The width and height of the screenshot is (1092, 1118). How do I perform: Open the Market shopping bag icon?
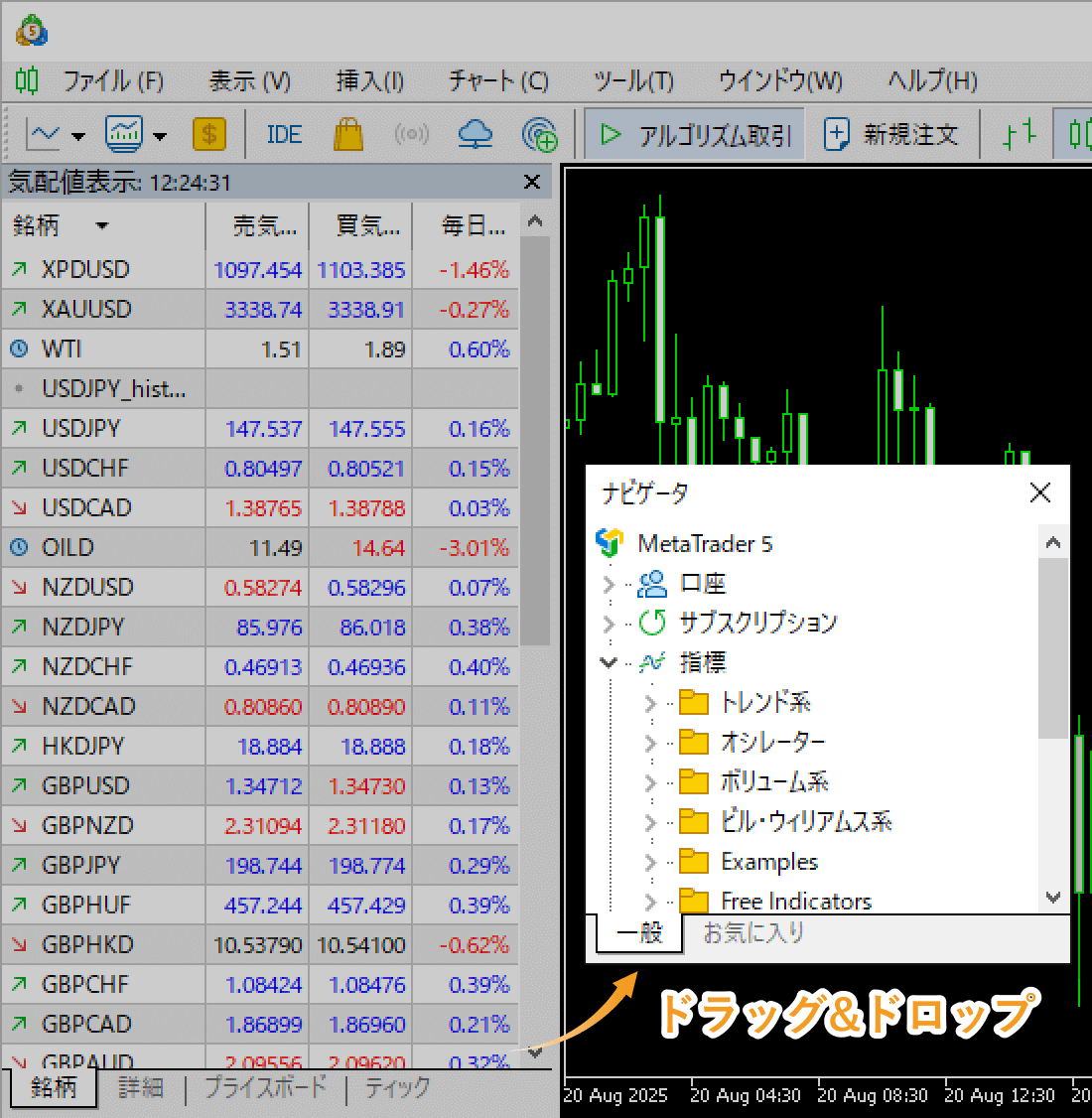[x=347, y=134]
